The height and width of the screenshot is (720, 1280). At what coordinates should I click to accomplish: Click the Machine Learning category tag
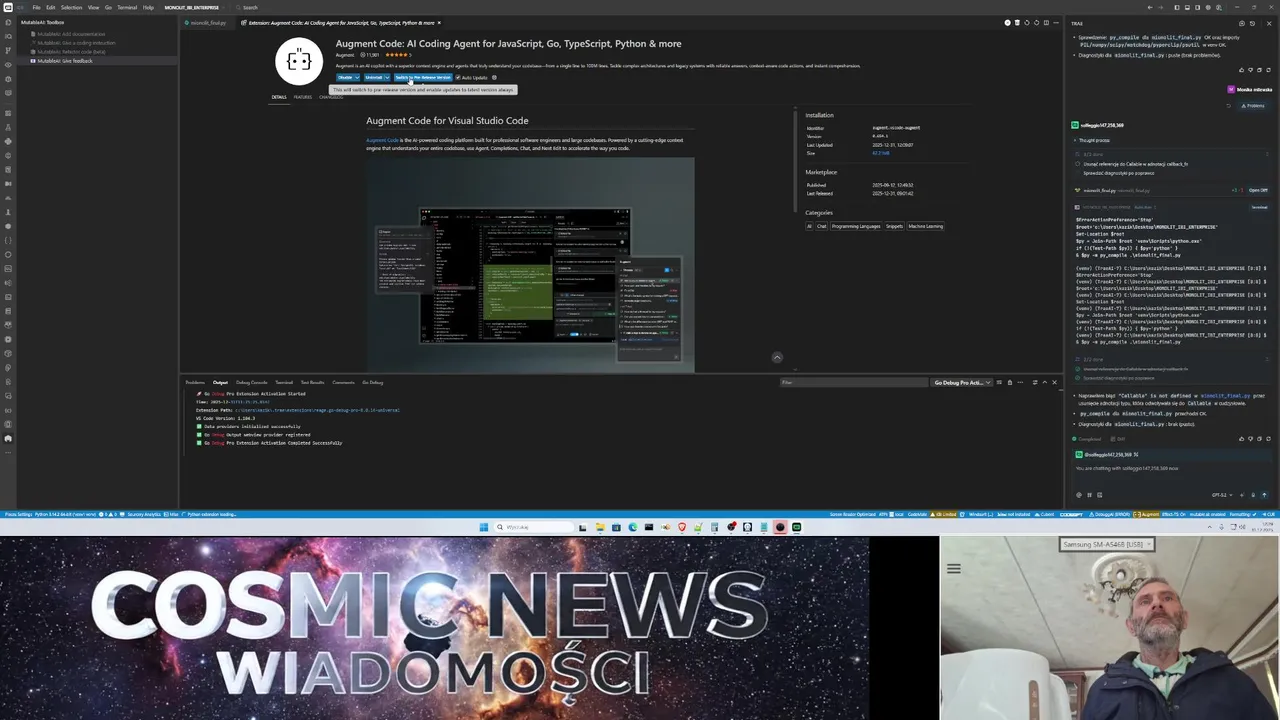925,226
